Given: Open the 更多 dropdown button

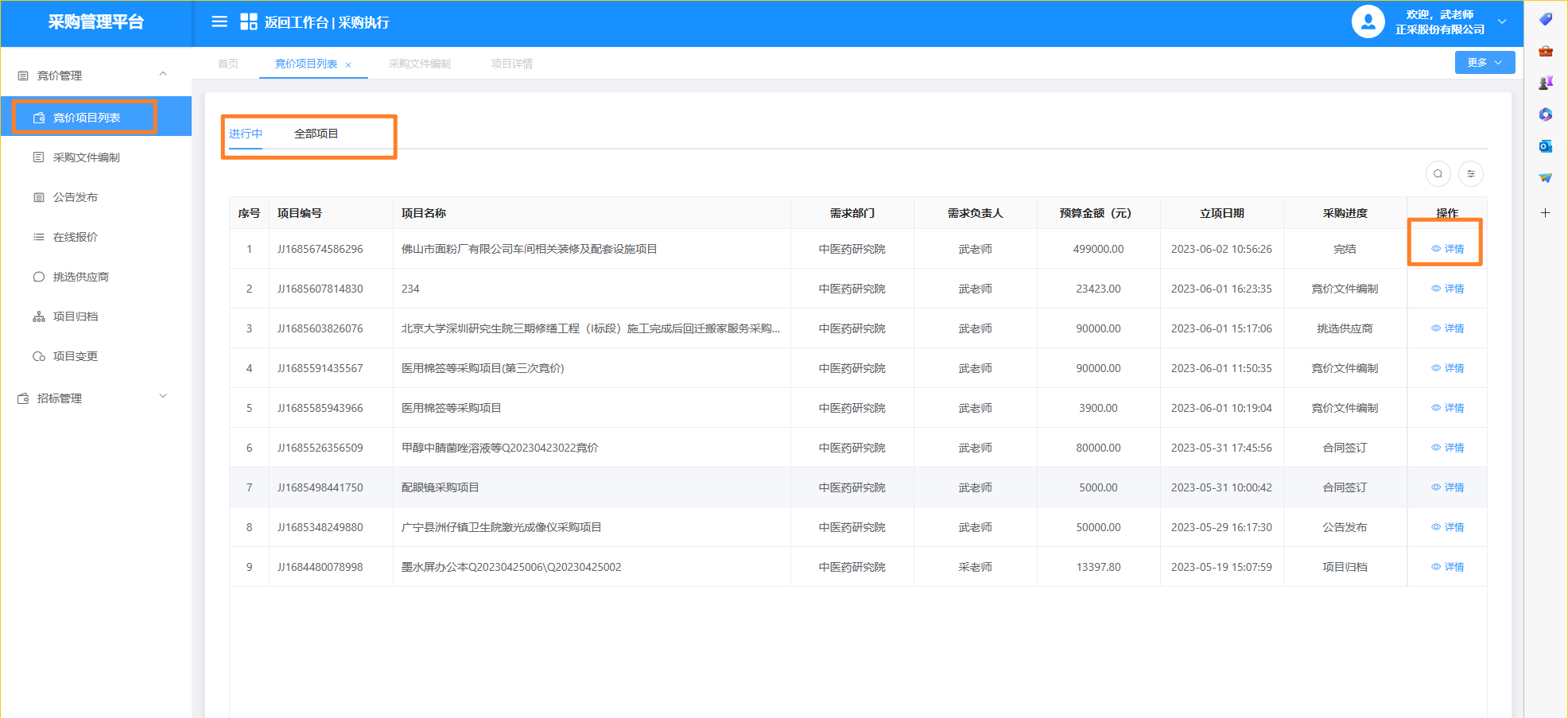Looking at the screenshot, I should 1484,63.
